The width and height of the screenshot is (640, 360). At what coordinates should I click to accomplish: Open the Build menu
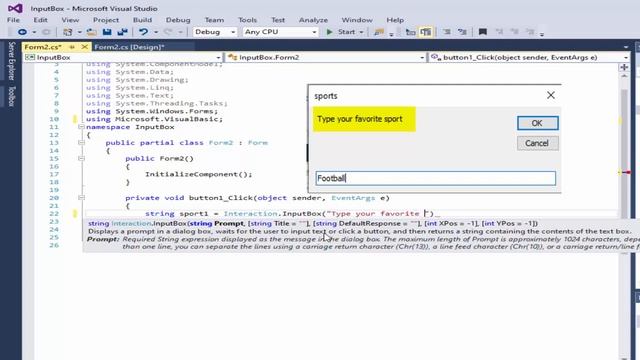pos(142,20)
